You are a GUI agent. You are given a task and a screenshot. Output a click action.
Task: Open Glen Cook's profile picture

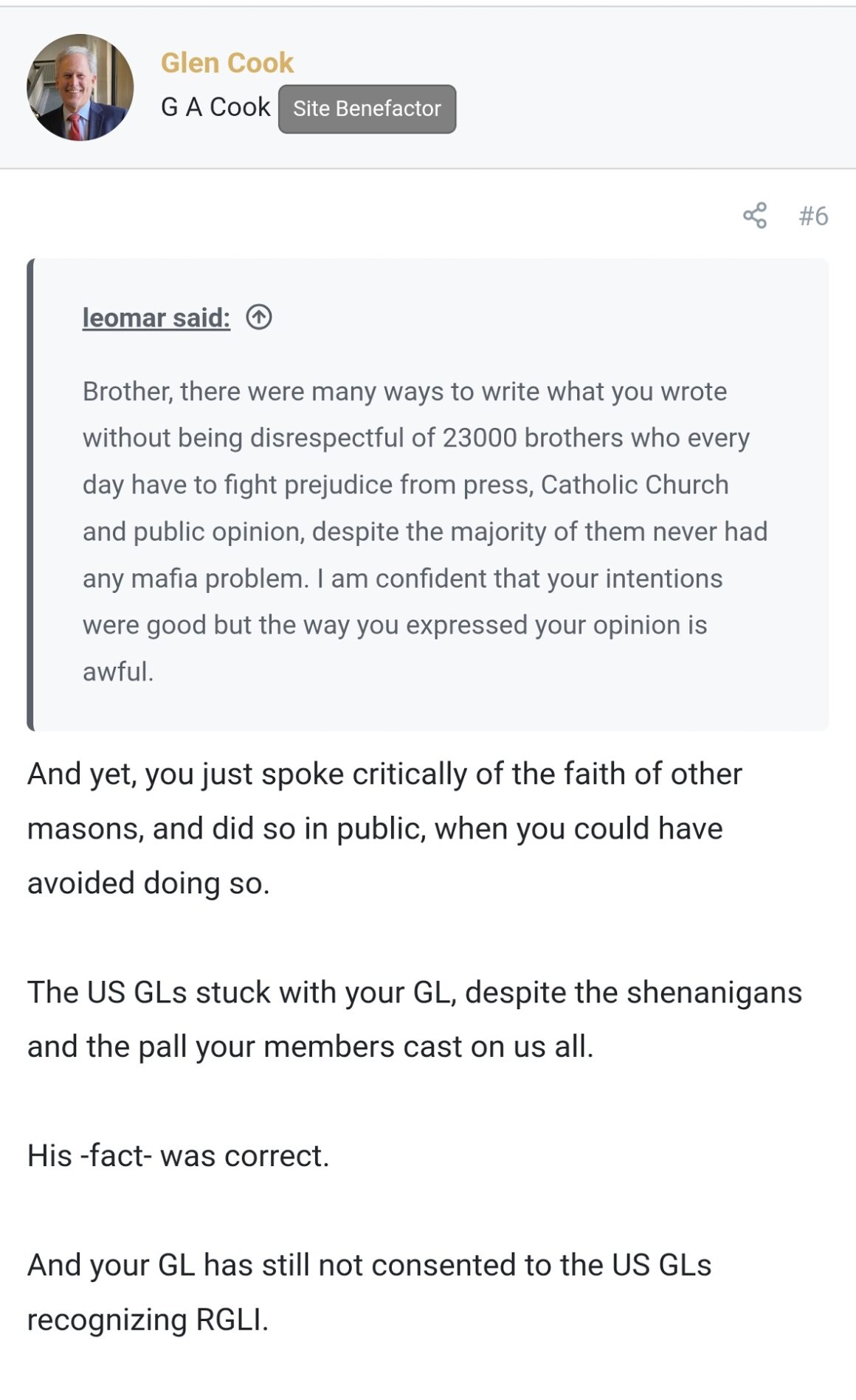click(80, 87)
